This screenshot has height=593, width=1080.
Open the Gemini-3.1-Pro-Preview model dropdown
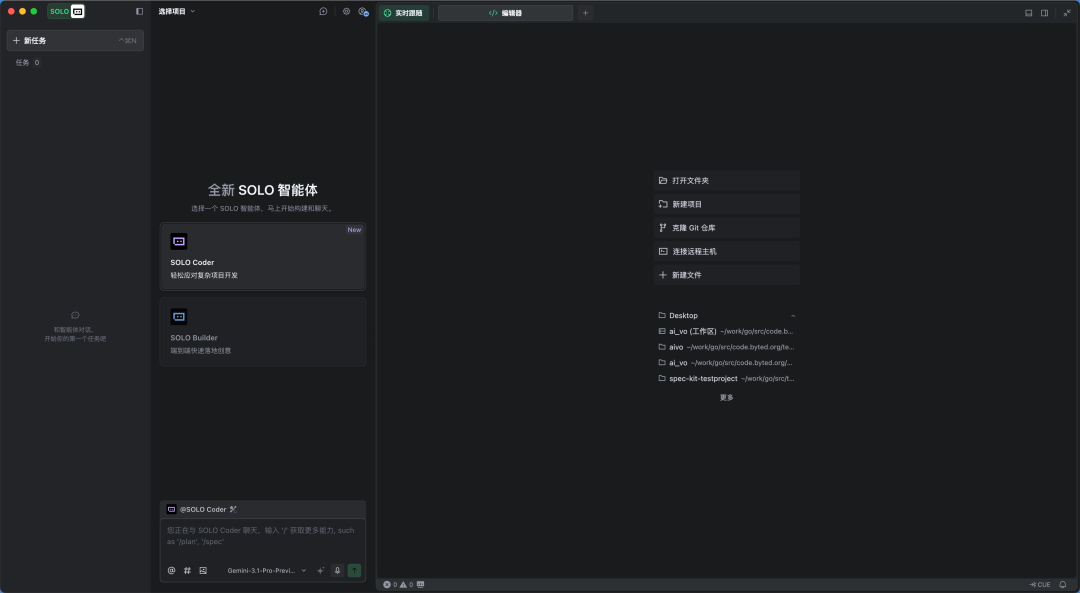tap(267, 570)
